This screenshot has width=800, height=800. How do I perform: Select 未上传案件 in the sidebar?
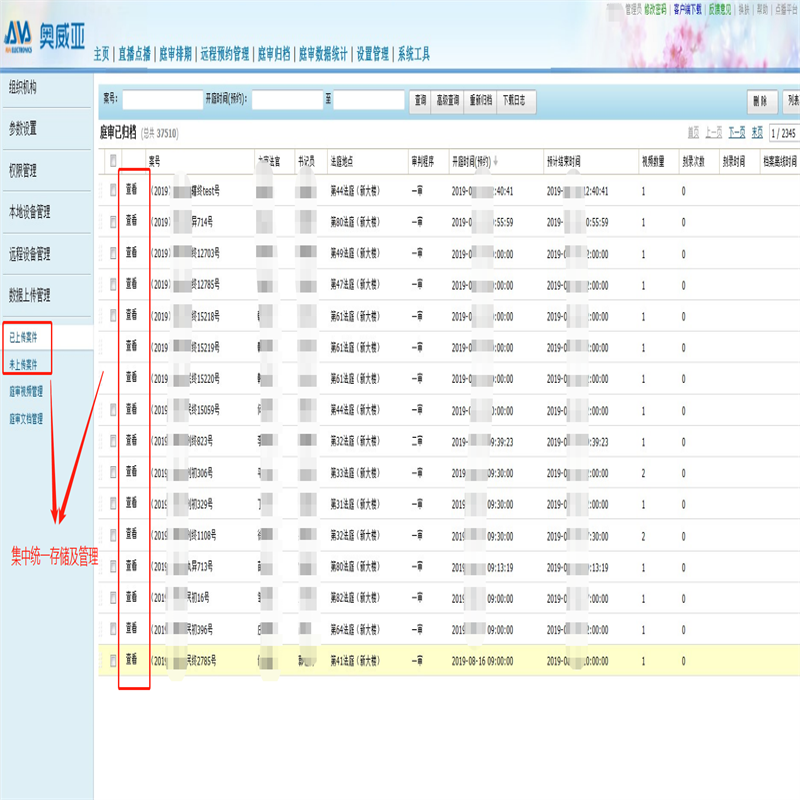pyautogui.click(x=23, y=364)
